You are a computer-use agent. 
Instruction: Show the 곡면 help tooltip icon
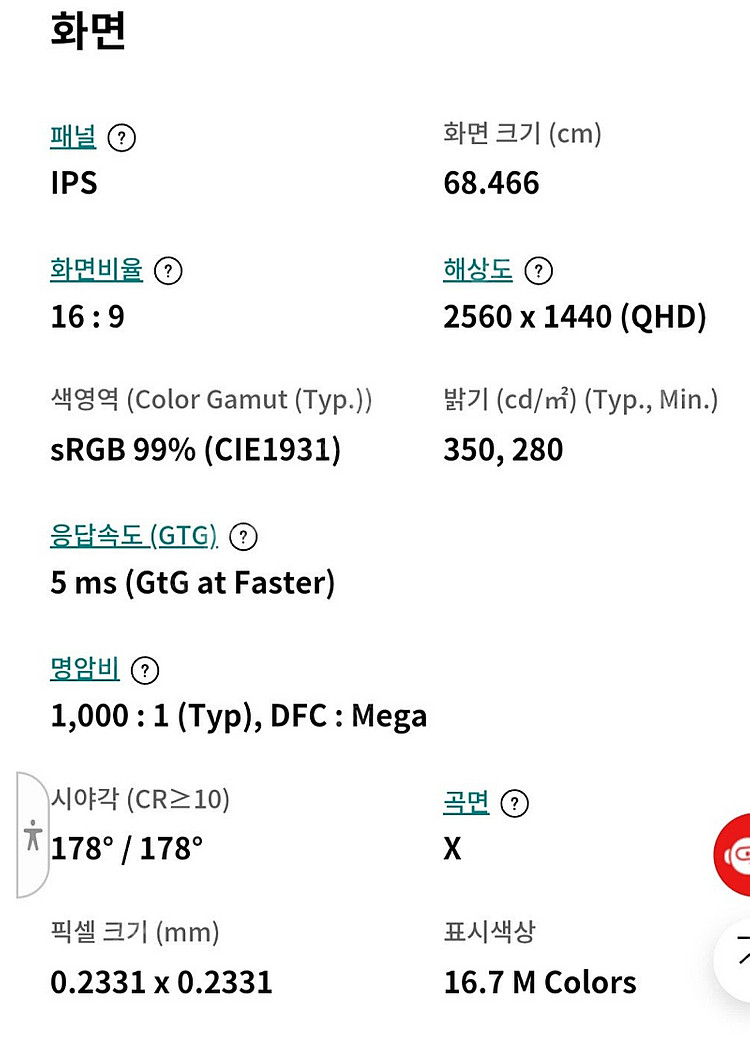tap(515, 803)
